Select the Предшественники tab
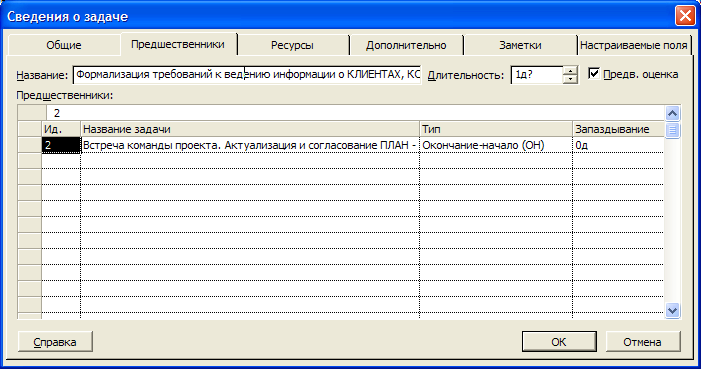Image resolution: width=701 pixels, height=369 pixels. (178, 44)
